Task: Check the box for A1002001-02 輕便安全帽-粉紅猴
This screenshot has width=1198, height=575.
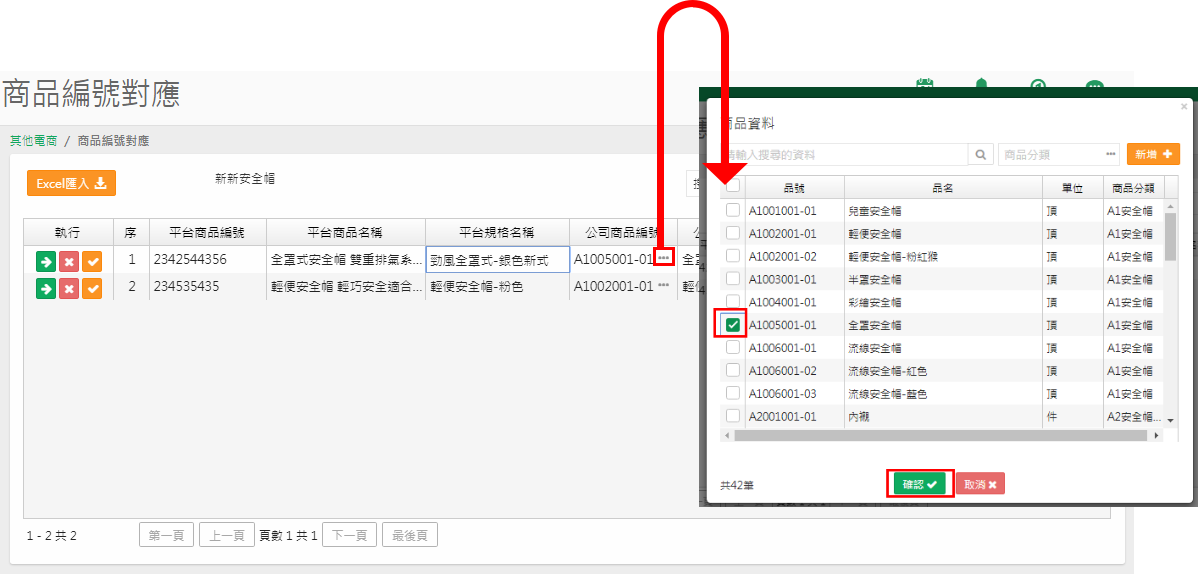Action: pos(733,256)
